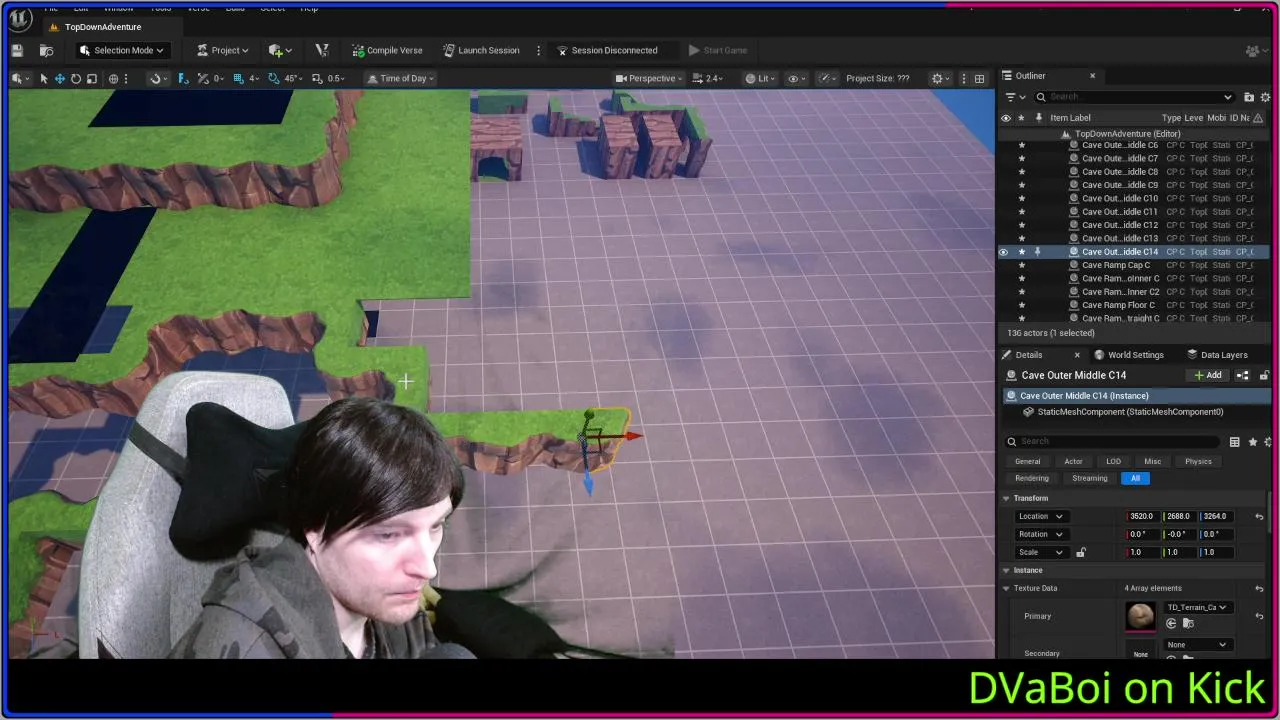1280x720 pixels.
Task: Open the camera speed 2.4 setting
Action: pyautogui.click(x=707, y=78)
